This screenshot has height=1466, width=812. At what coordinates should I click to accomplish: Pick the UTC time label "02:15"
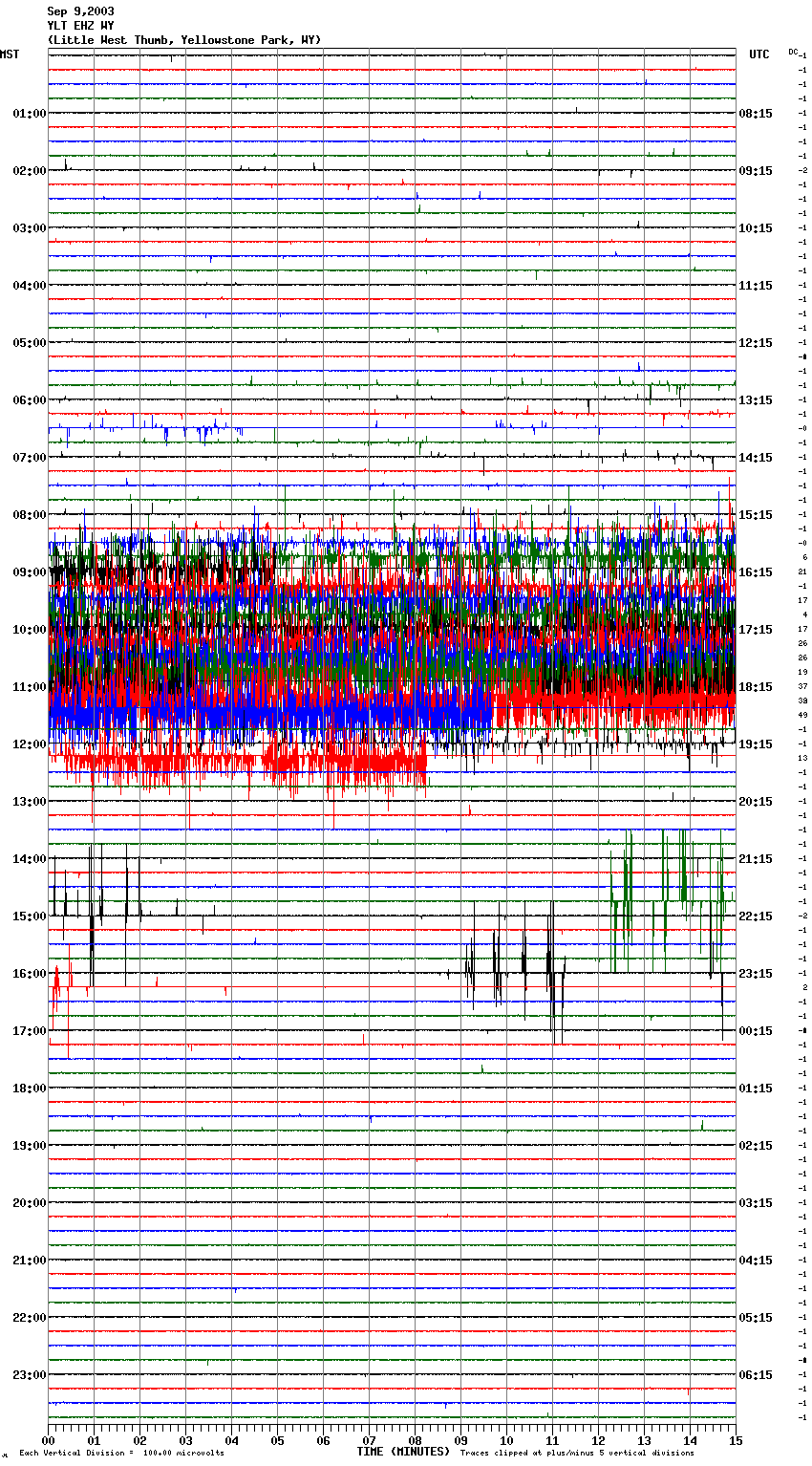click(756, 1146)
